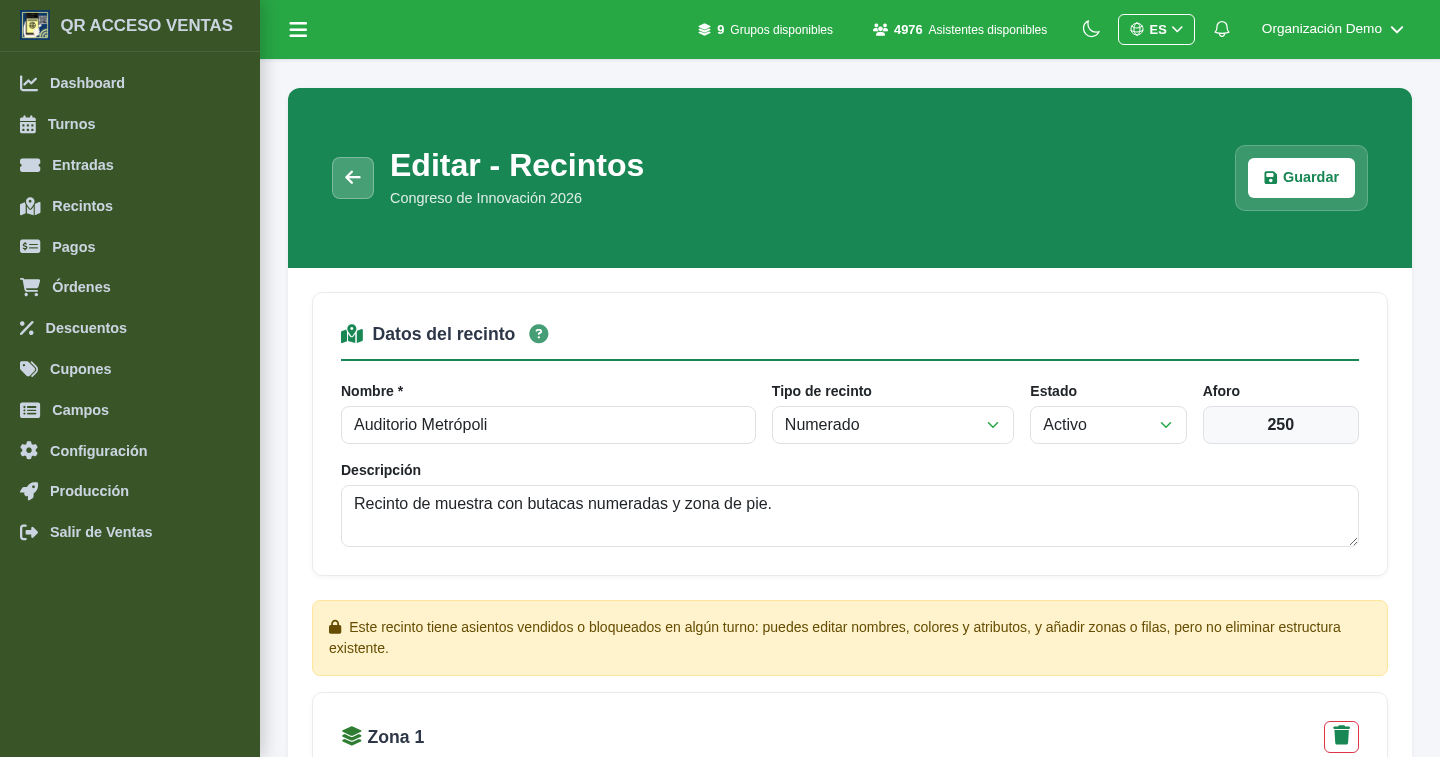This screenshot has width=1440, height=757.
Task: Click the Grupos disponibles layers icon
Action: tap(704, 30)
